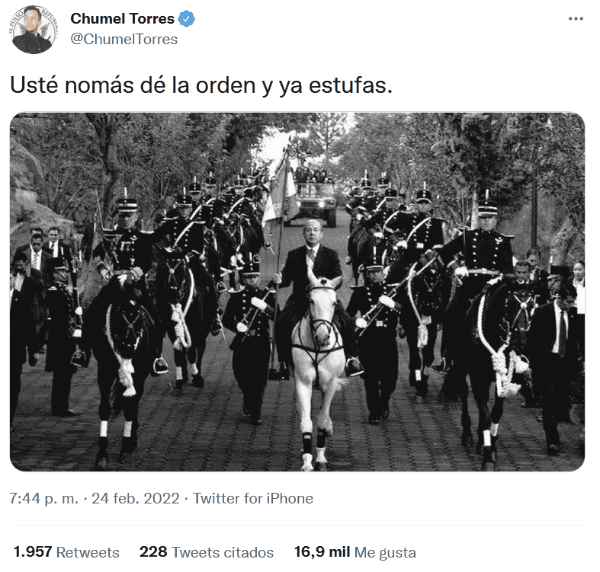Click the 'Tweets citados' label
600x572 pixels.
pos(223,552)
